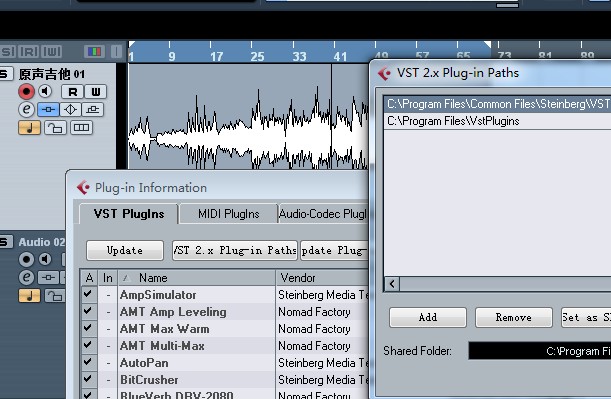This screenshot has width=611, height=399.
Task: Toggle musical timebase note icon on 原声吉他 01
Action: (x=29, y=128)
